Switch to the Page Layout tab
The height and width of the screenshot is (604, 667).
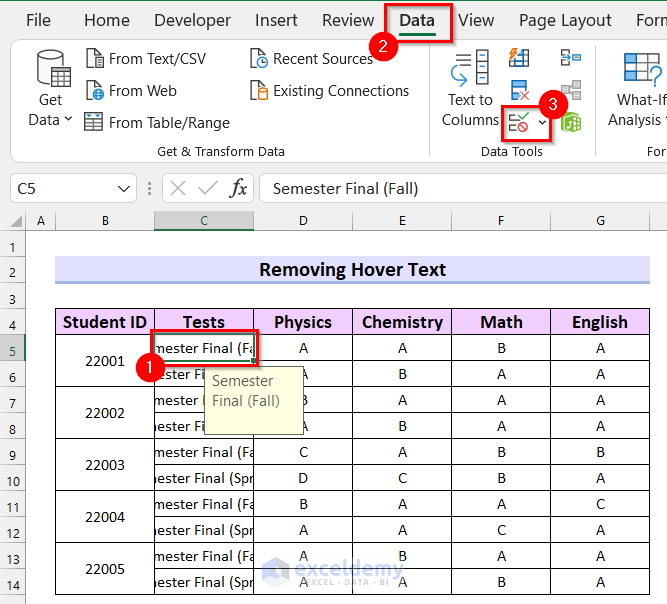pyautogui.click(x=565, y=20)
